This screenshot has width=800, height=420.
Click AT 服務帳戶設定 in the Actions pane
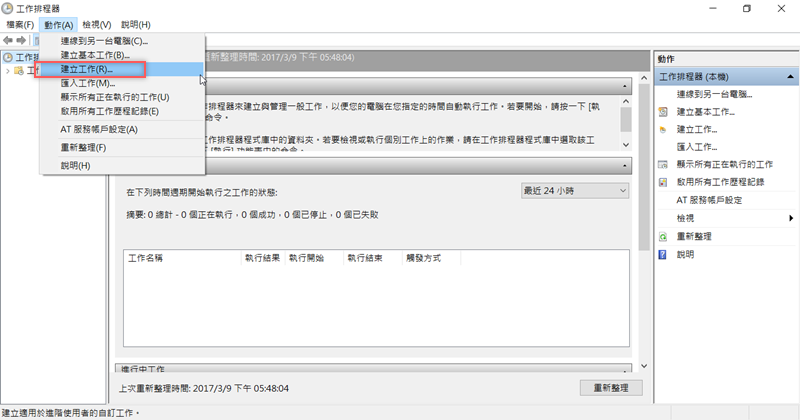click(x=709, y=200)
